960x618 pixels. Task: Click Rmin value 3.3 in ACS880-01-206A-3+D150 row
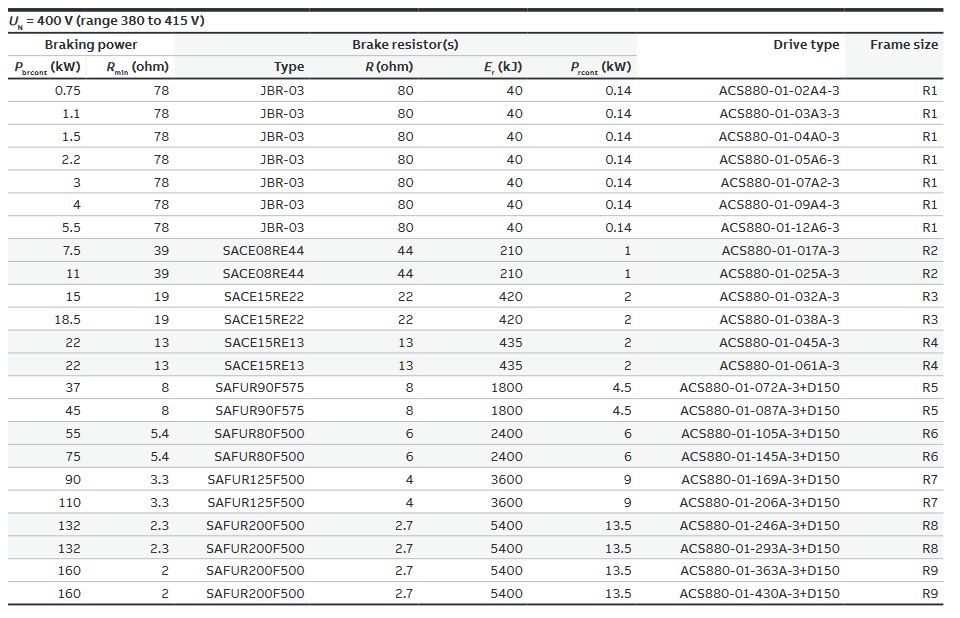tap(159, 503)
